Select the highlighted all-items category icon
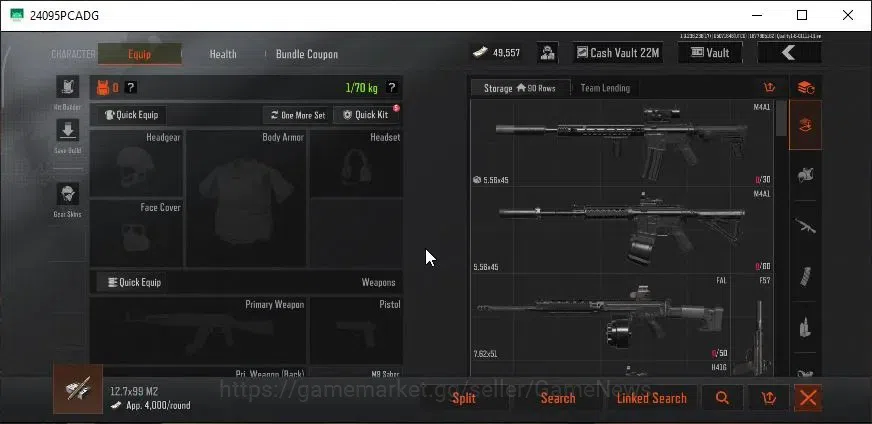 tap(805, 125)
